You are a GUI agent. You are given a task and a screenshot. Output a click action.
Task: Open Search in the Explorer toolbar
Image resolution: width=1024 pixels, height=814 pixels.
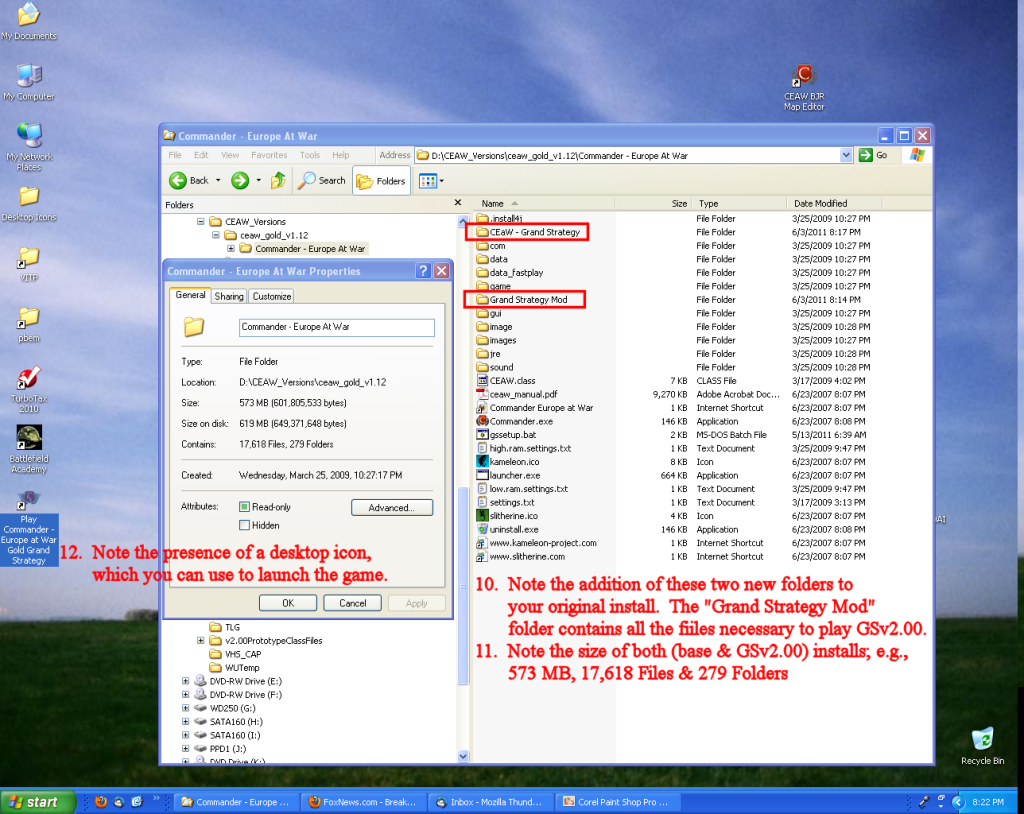point(321,180)
